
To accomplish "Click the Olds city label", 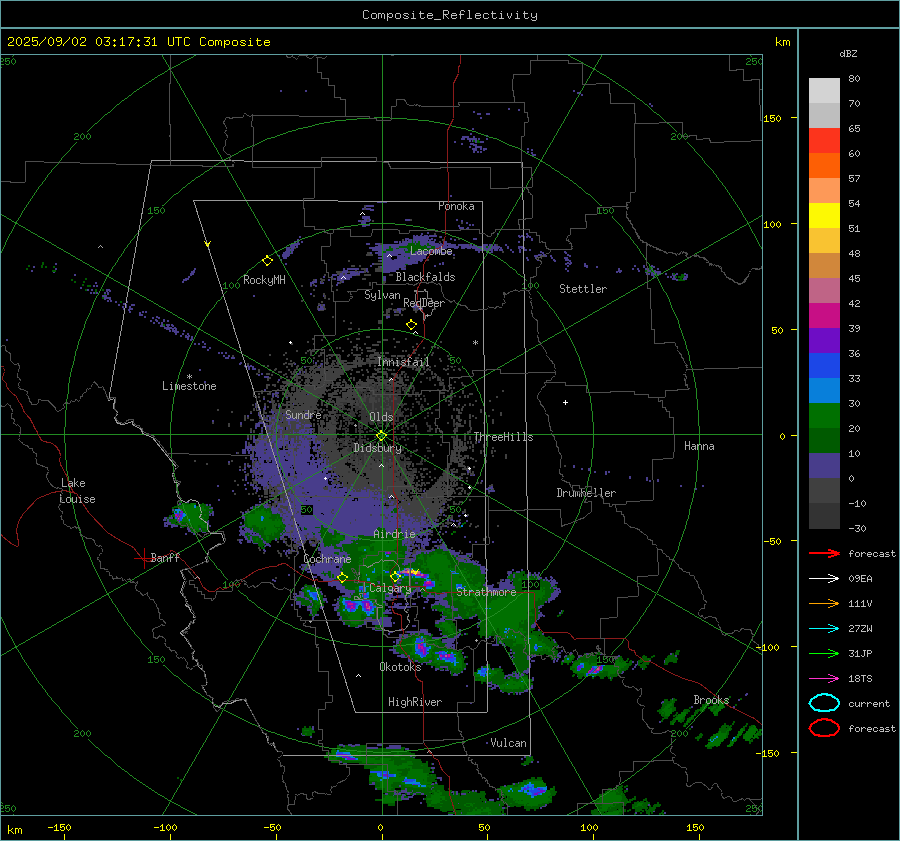I will click(381, 417).
